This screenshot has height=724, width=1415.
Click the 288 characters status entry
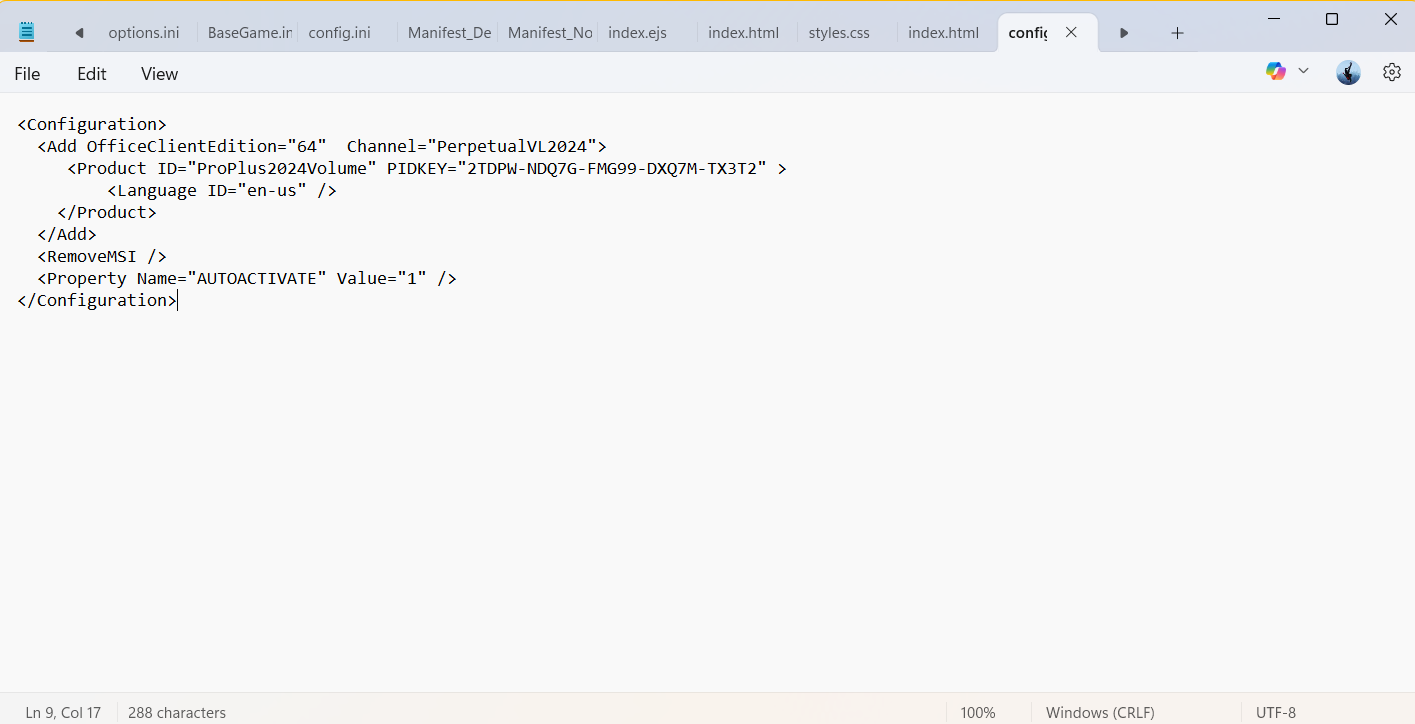(x=177, y=713)
